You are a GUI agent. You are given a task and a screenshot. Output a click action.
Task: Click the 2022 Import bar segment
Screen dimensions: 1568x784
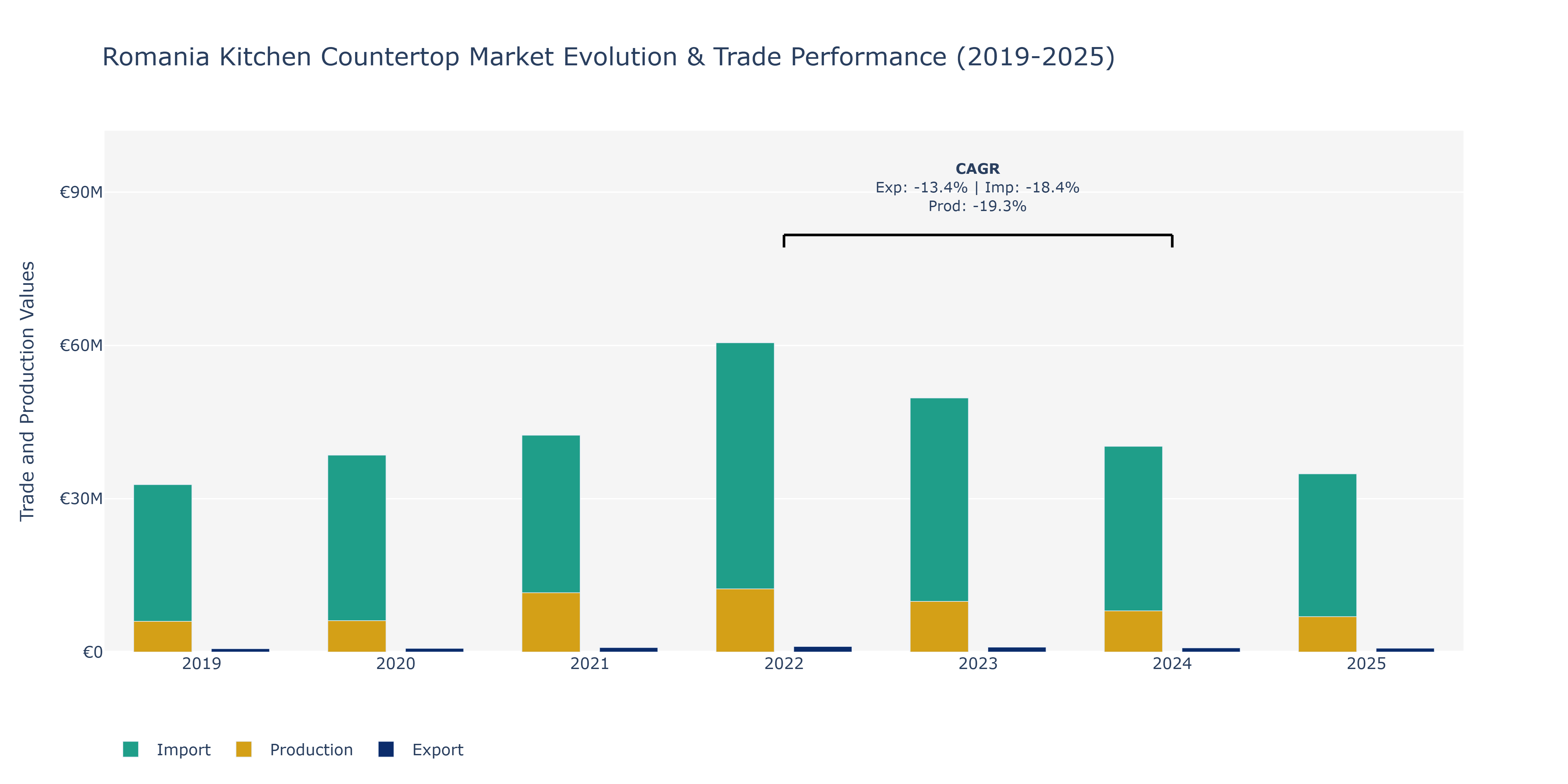click(x=745, y=465)
